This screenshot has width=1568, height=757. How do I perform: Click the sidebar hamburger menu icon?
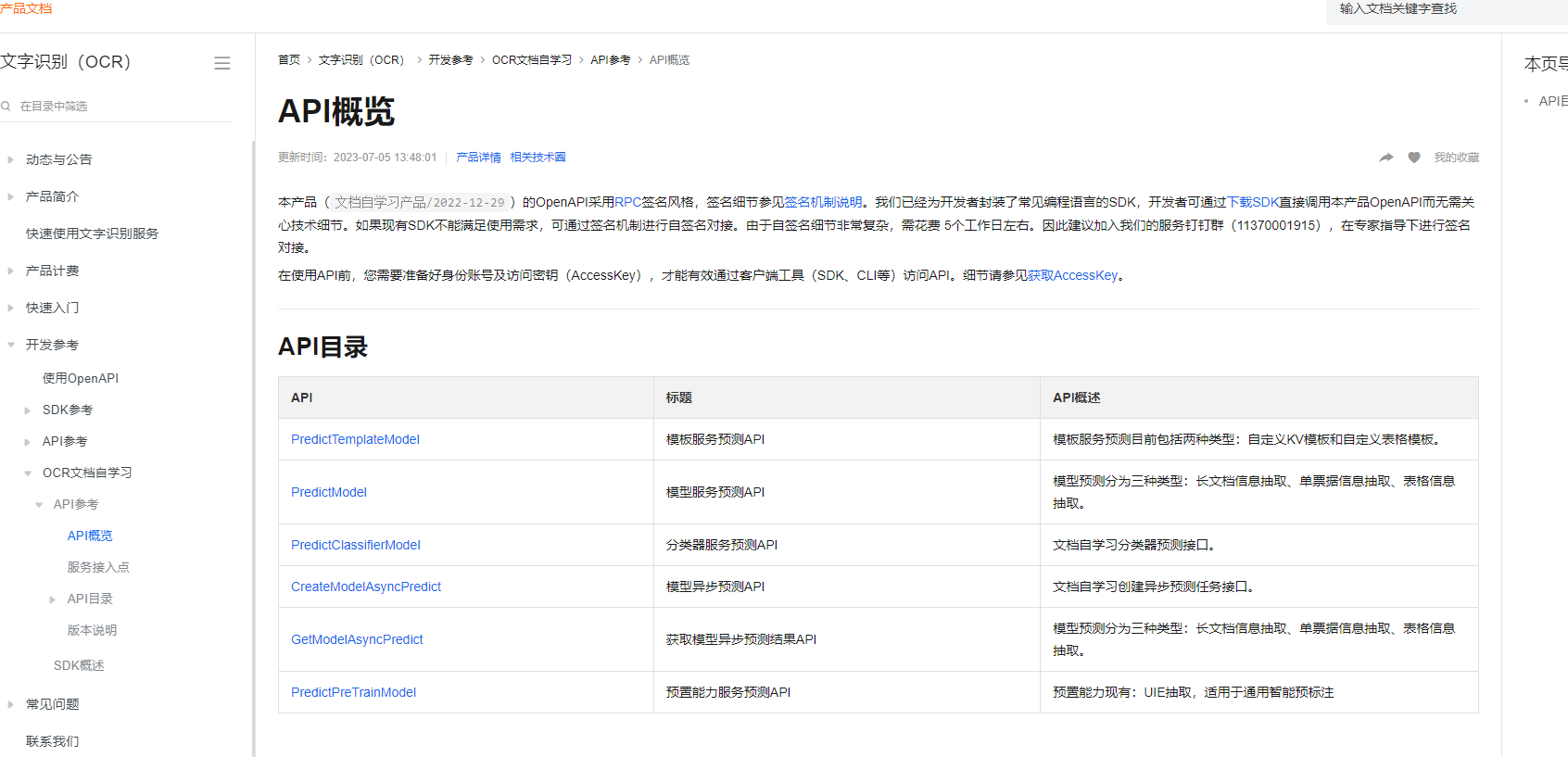pyautogui.click(x=222, y=63)
